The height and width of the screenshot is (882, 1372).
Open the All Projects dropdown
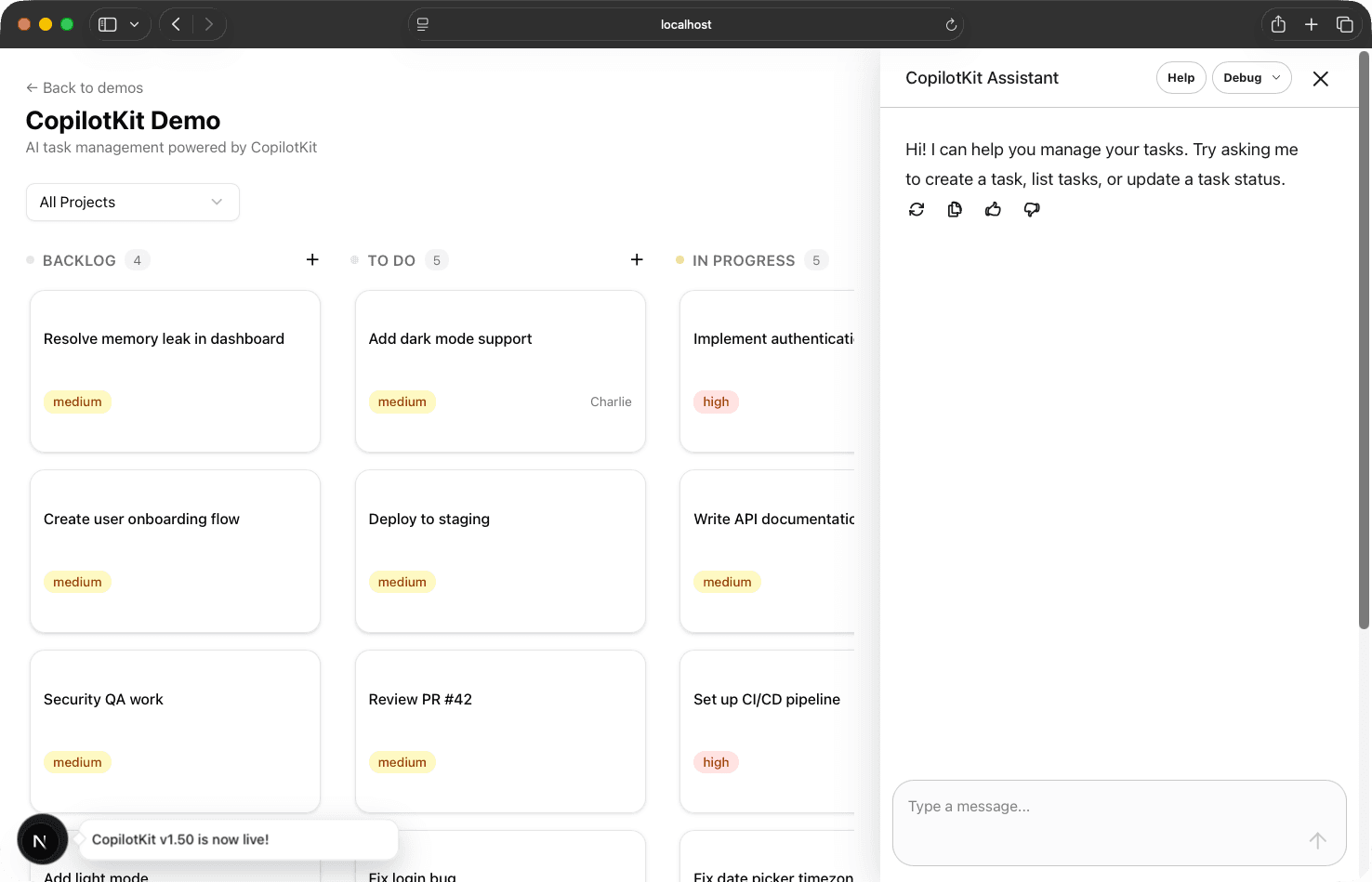pyautogui.click(x=132, y=202)
